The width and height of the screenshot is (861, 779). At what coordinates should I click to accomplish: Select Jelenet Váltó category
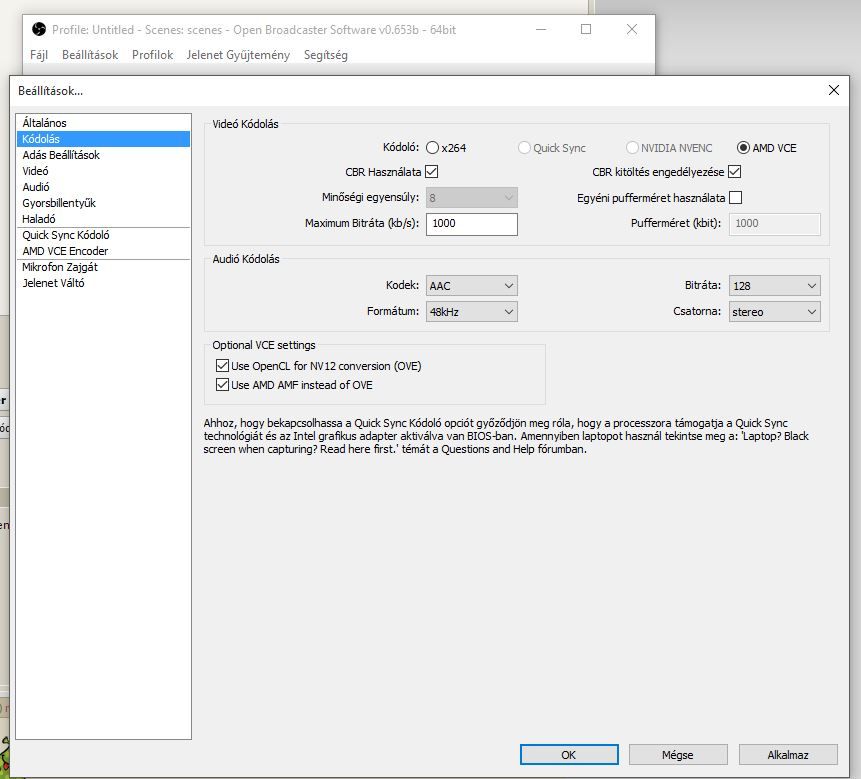[x=103, y=283]
